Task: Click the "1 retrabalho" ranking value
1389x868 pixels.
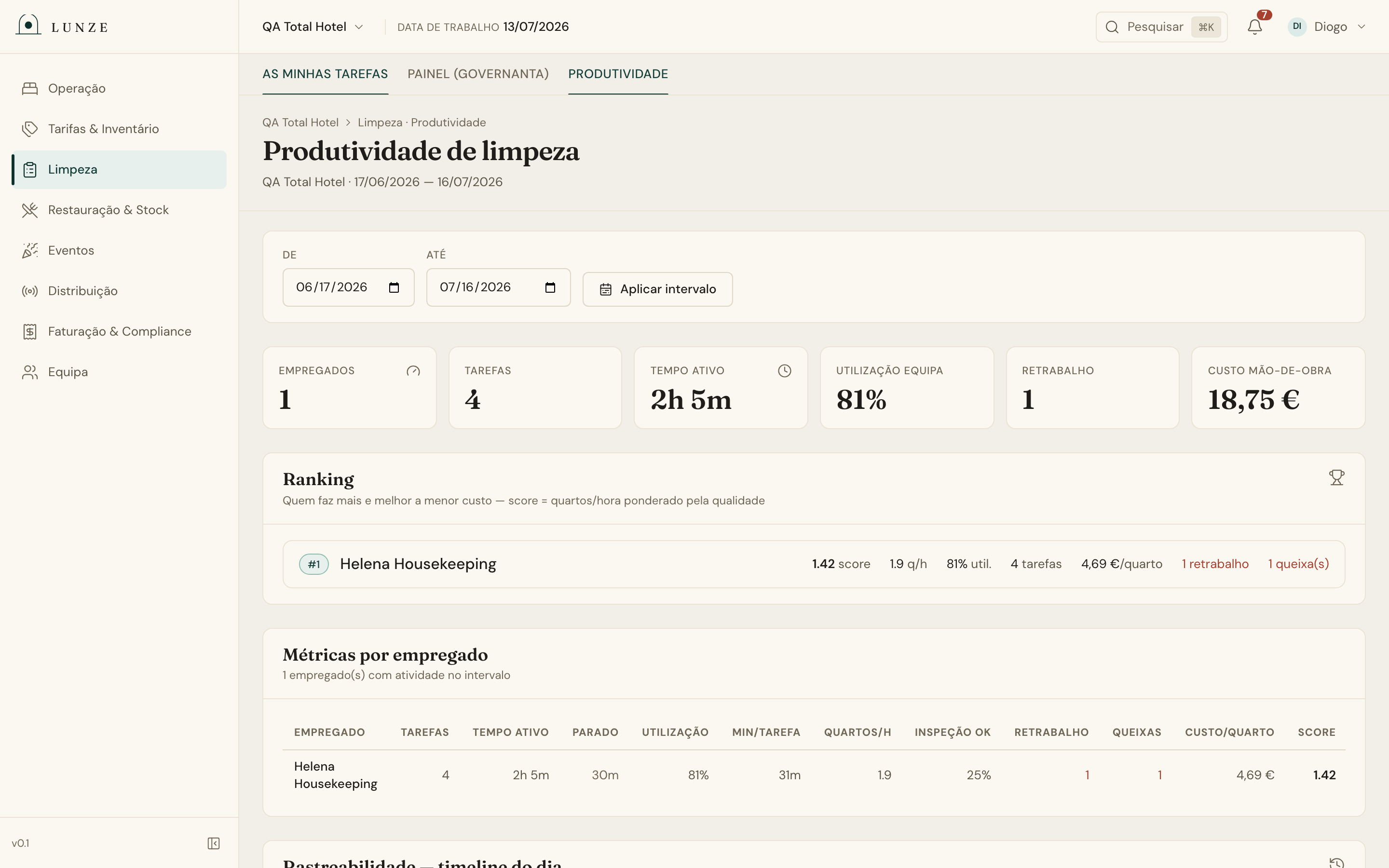Action: pyautogui.click(x=1215, y=564)
